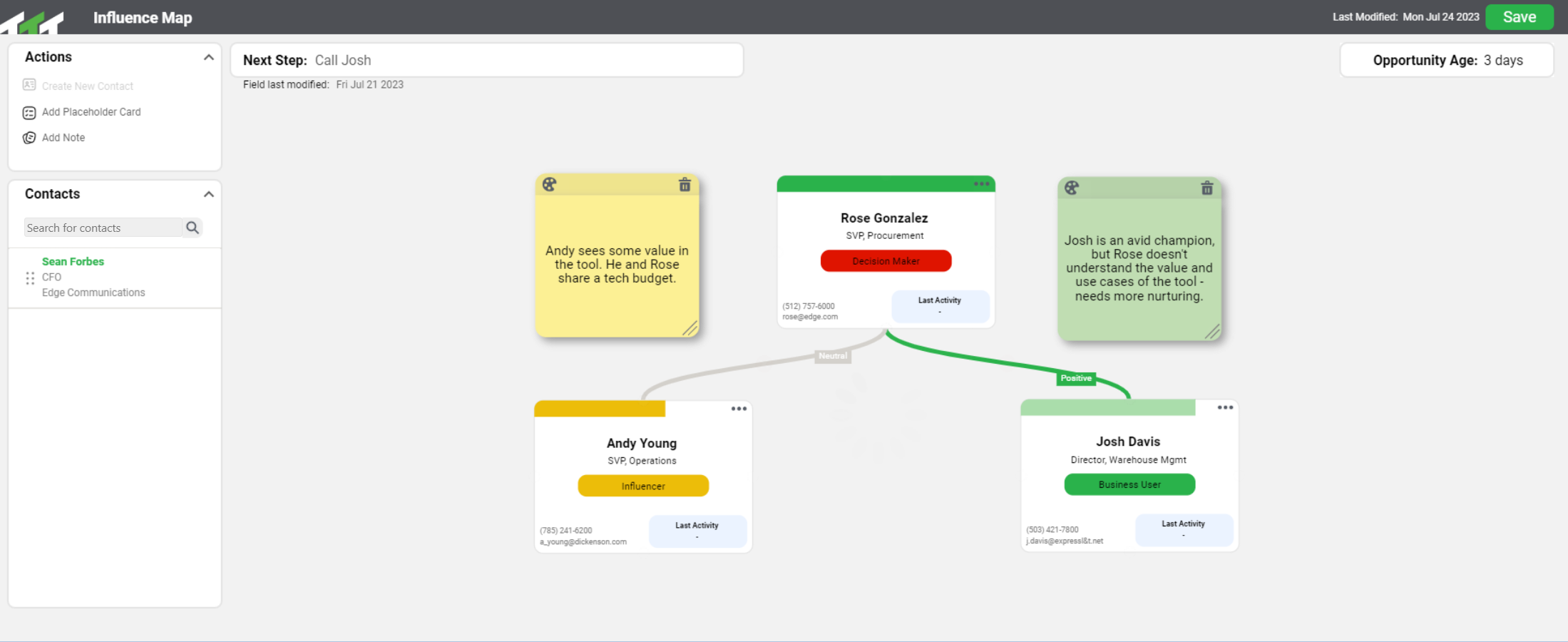This screenshot has height=642, width=1568.
Task: Click Andy Young Last Activity box
Action: pos(697,531)
